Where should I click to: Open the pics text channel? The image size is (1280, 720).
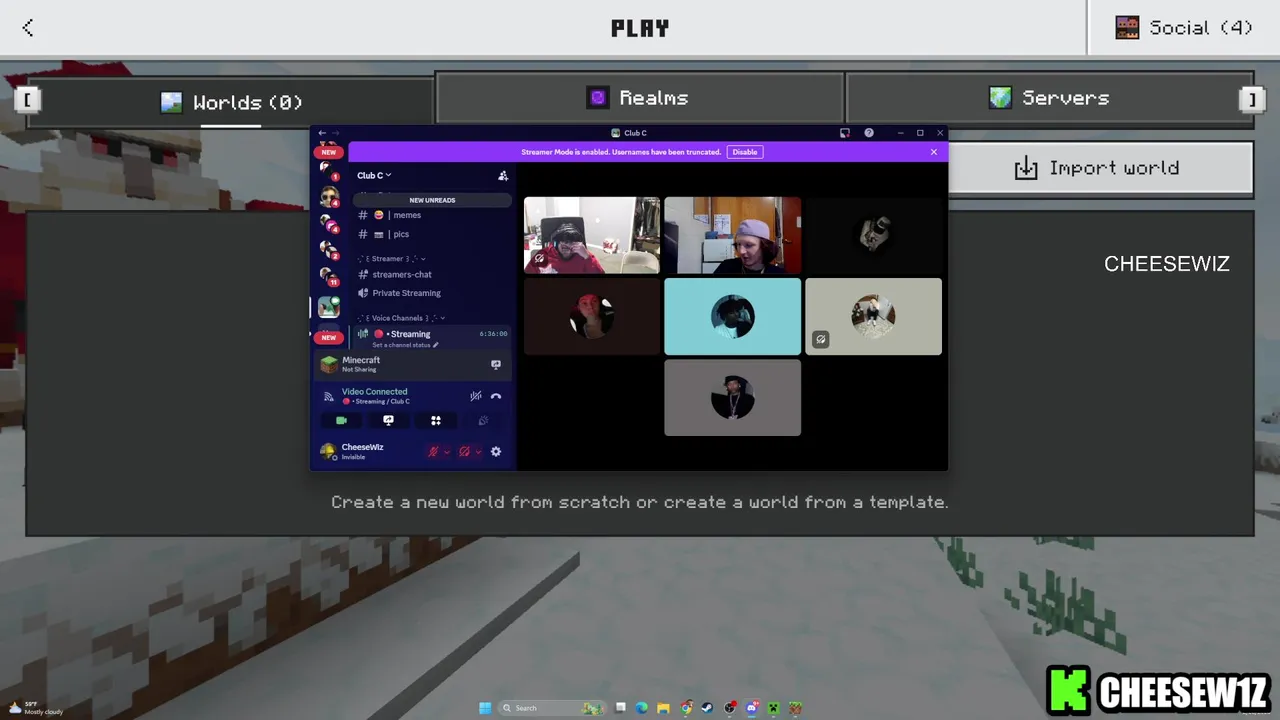pyautogui.click(x=432, y=234)
